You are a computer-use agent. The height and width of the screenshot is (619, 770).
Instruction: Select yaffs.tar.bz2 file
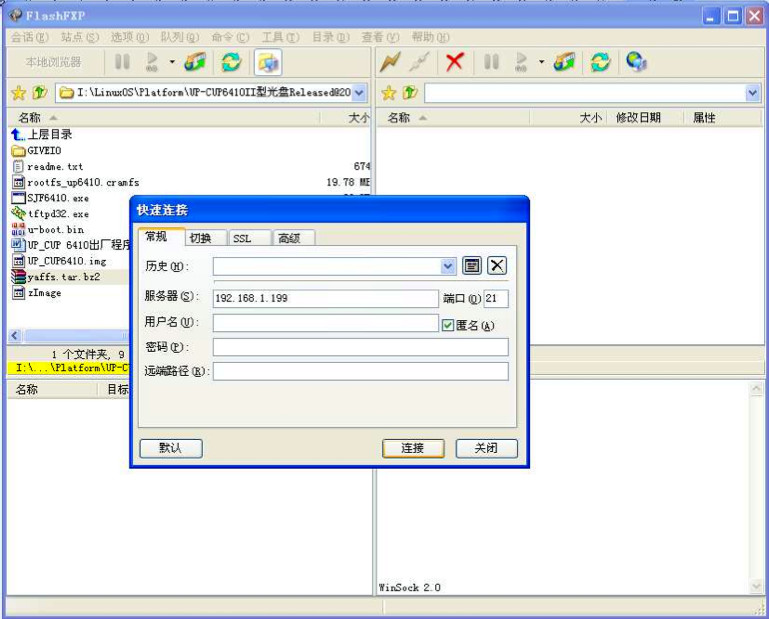(56, 277)
